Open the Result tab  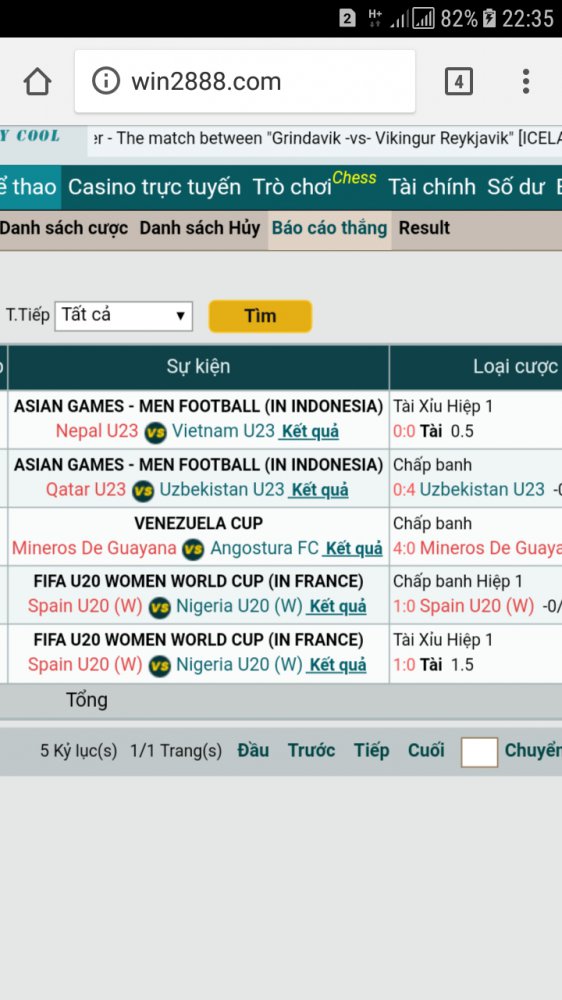(x=424, y=228)
